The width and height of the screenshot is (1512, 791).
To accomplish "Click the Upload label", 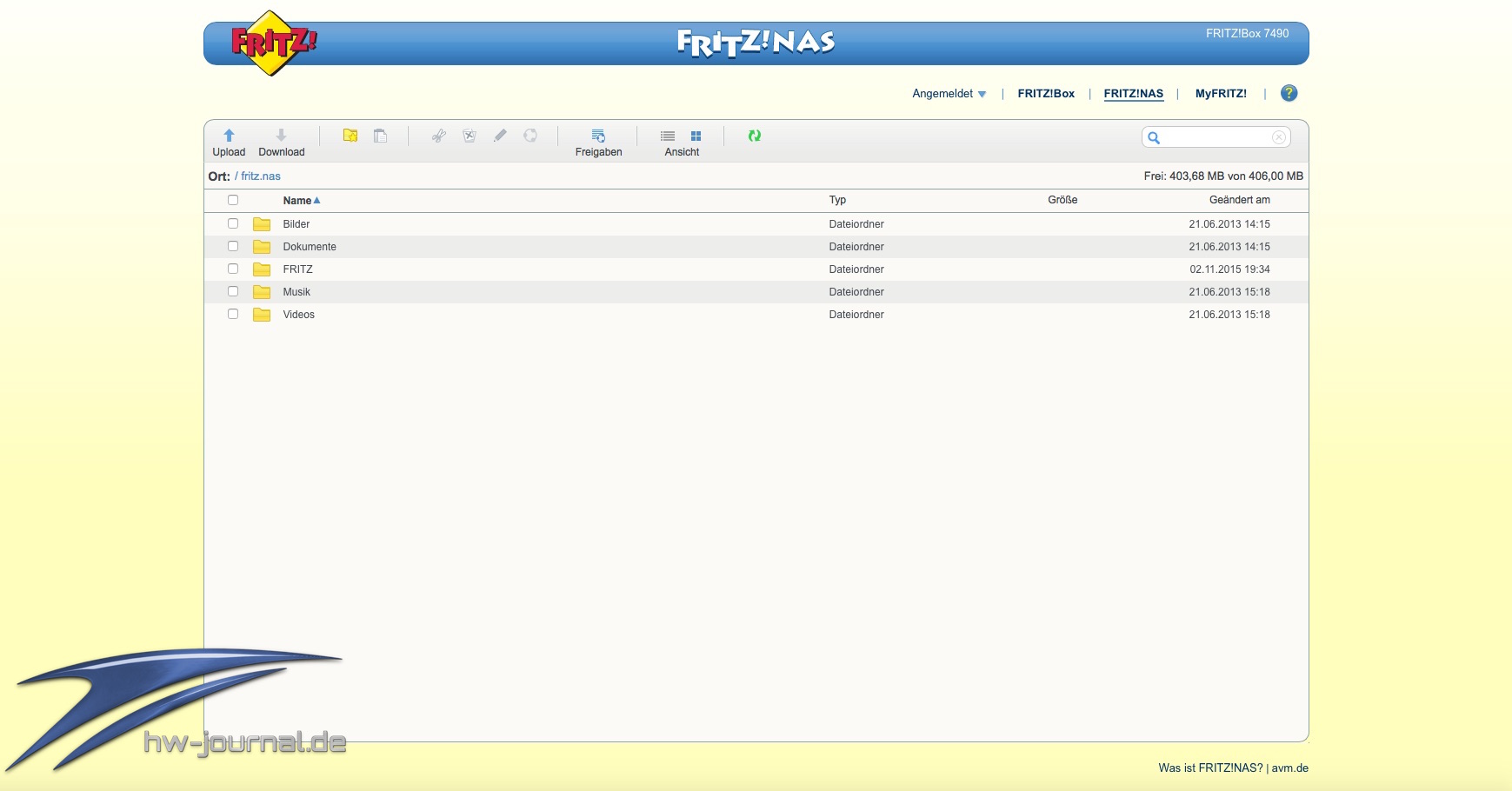I will [x=229, y=152].
